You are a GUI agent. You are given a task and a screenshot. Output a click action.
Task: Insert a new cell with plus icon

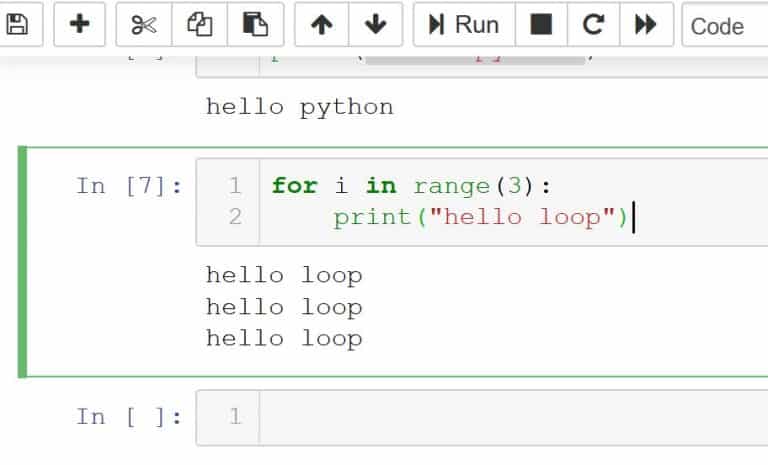[79, 25]
